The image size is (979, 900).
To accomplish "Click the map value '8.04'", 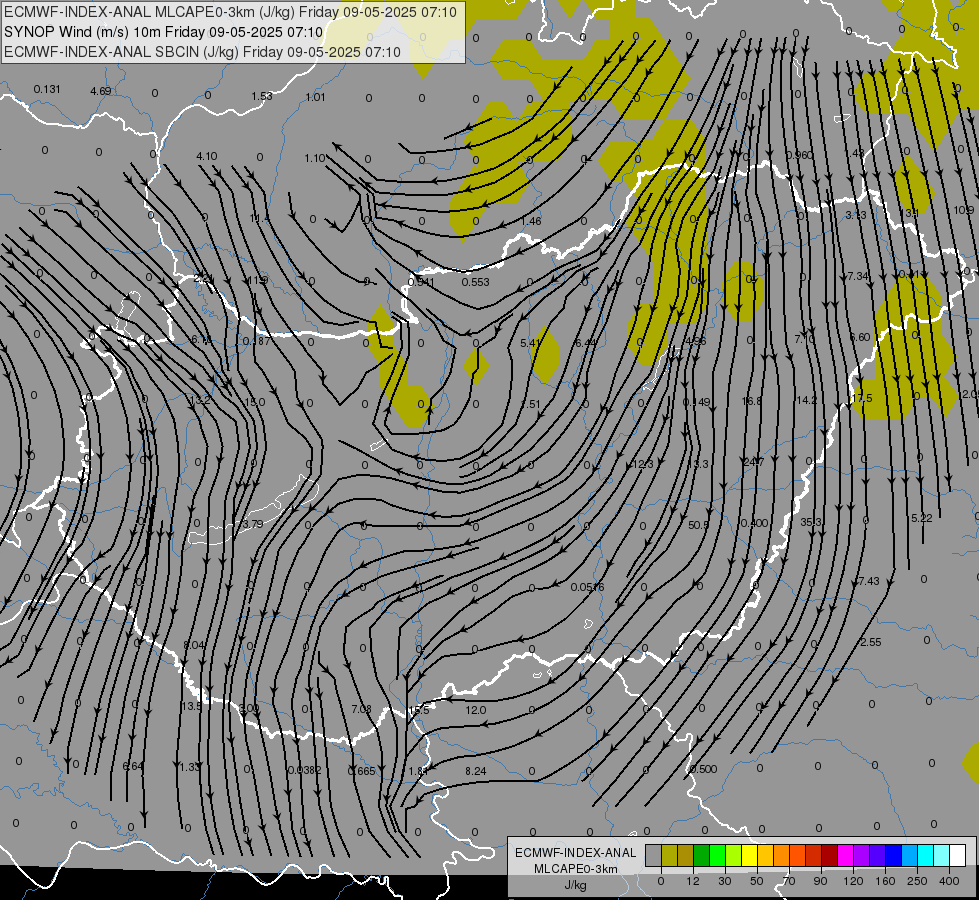I will coord(194,645).
